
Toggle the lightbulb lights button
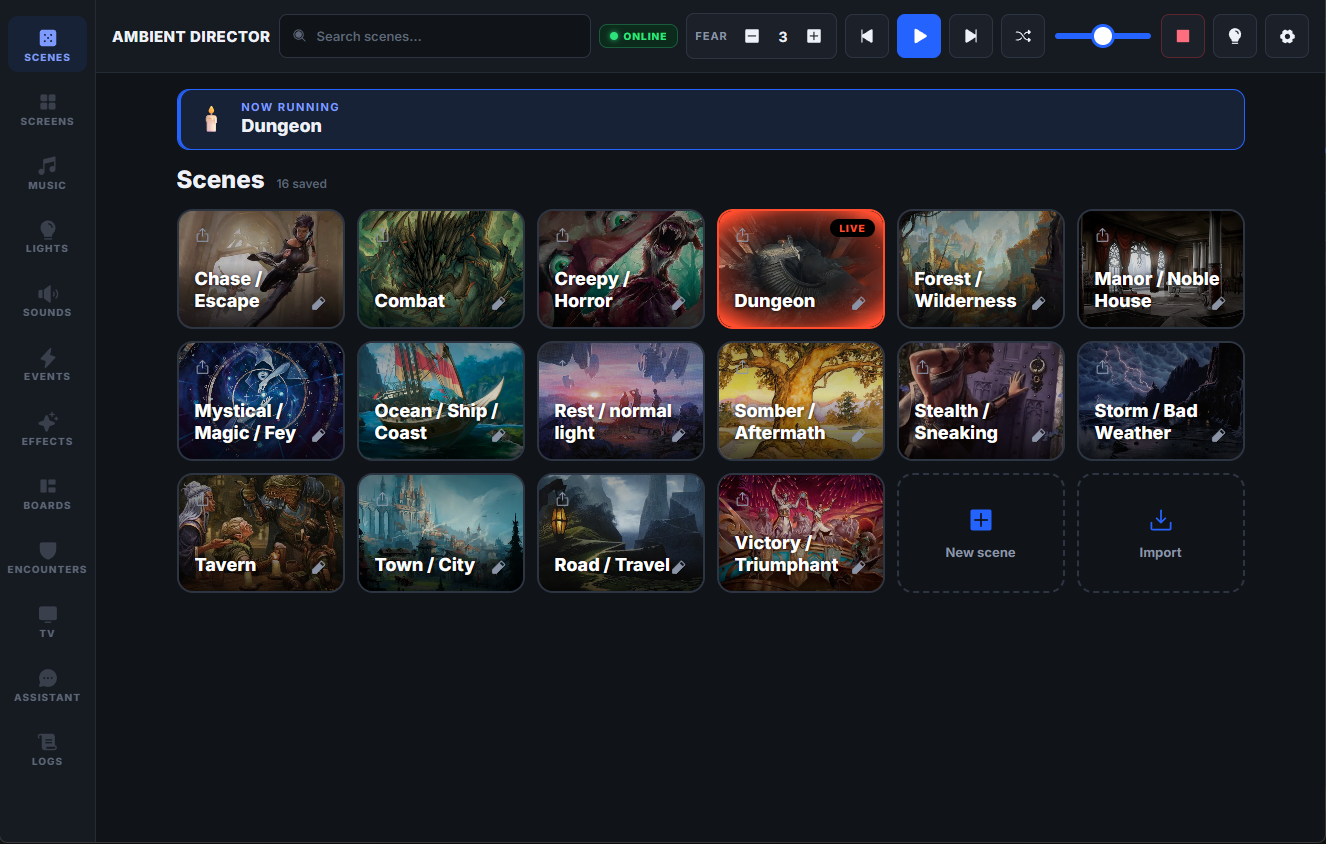pos(1235,36)
